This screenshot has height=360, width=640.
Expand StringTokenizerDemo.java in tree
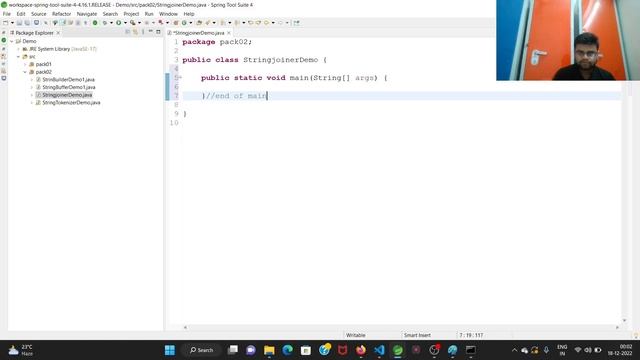pyautogui.click(x=32, y=103)
